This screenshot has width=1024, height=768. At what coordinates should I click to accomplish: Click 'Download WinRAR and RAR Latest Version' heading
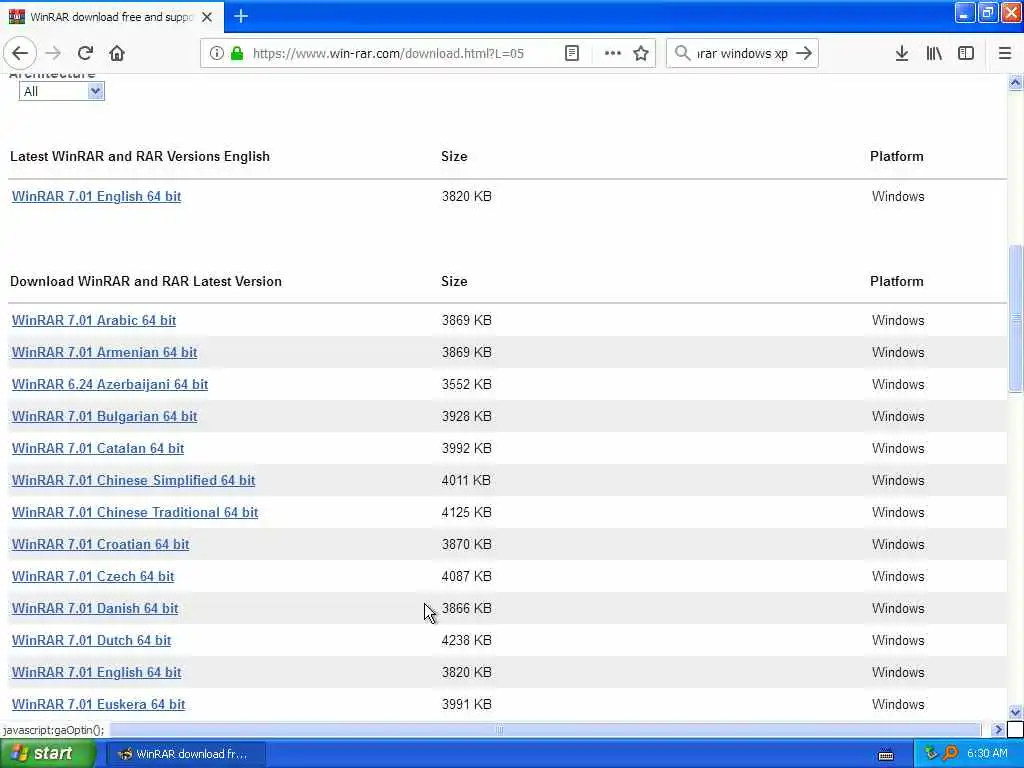(x=146, y=281)
